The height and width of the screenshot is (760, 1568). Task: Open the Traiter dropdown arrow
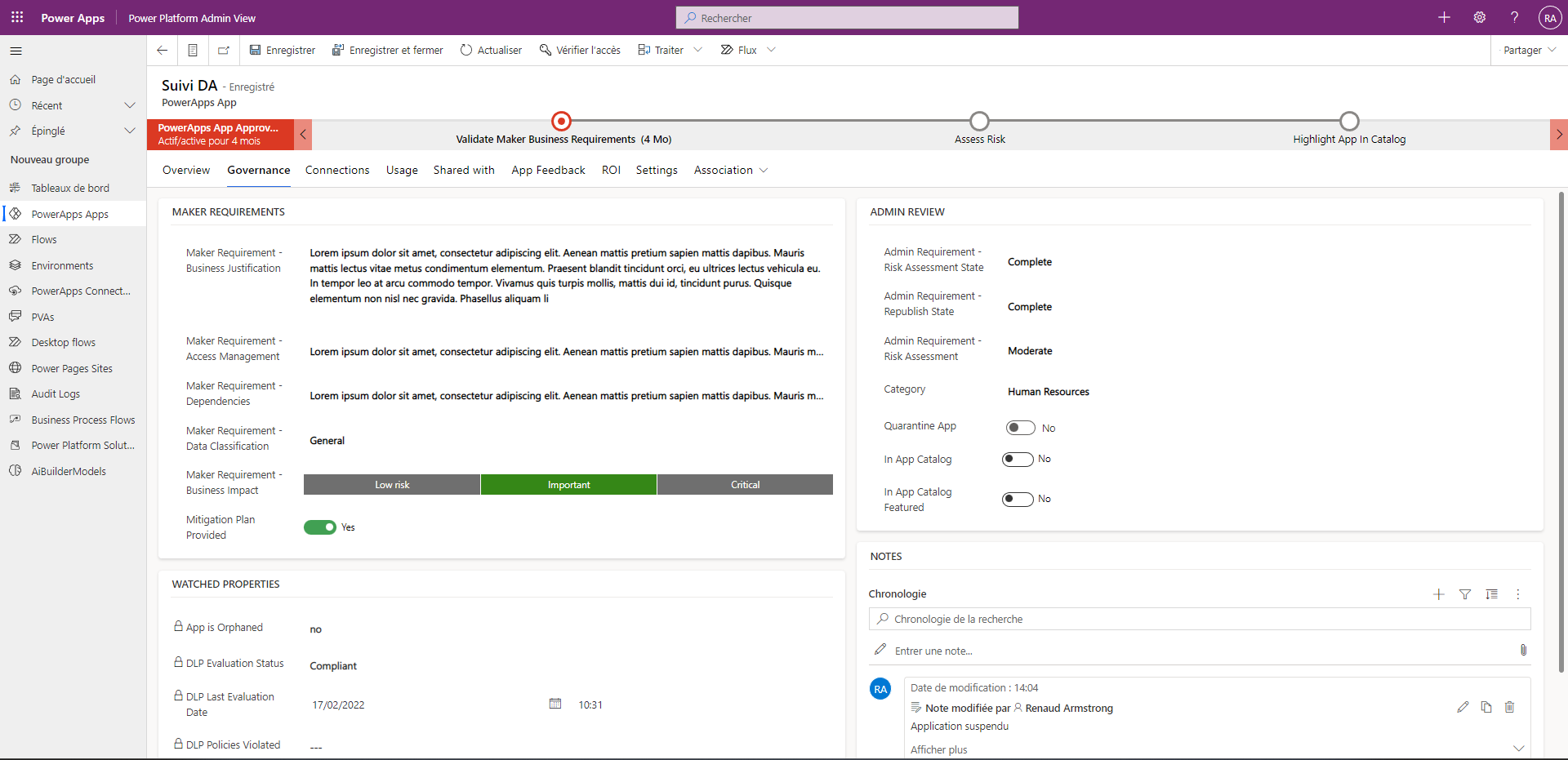point(697,50)
